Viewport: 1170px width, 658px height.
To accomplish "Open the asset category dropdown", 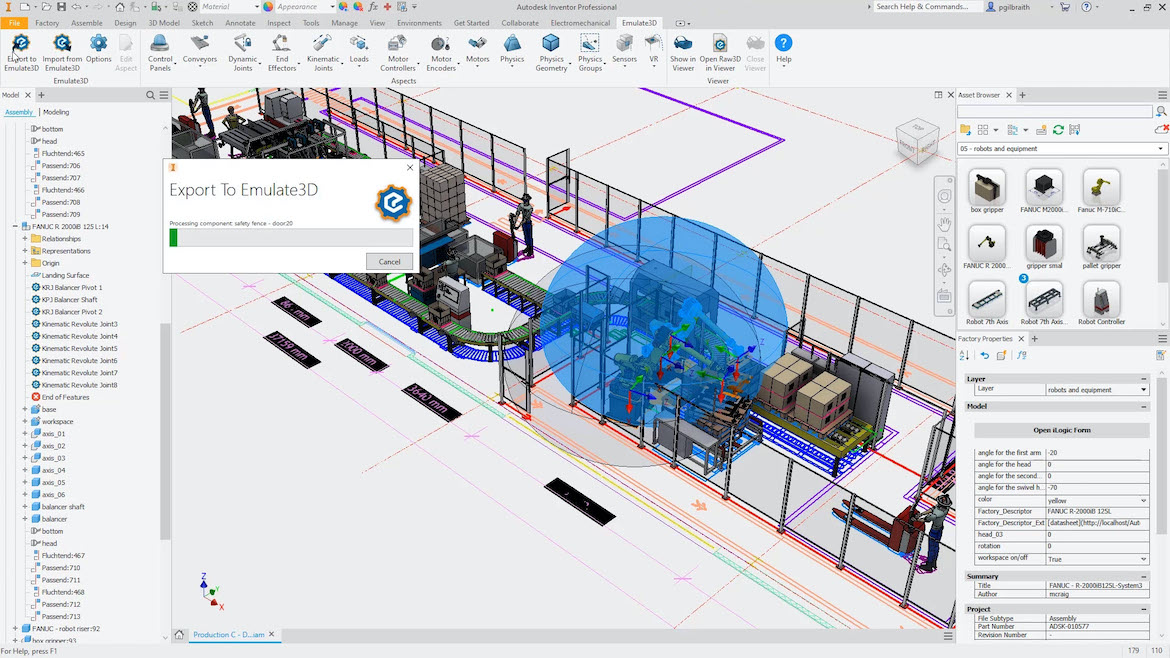I will tap(1161, 149).
